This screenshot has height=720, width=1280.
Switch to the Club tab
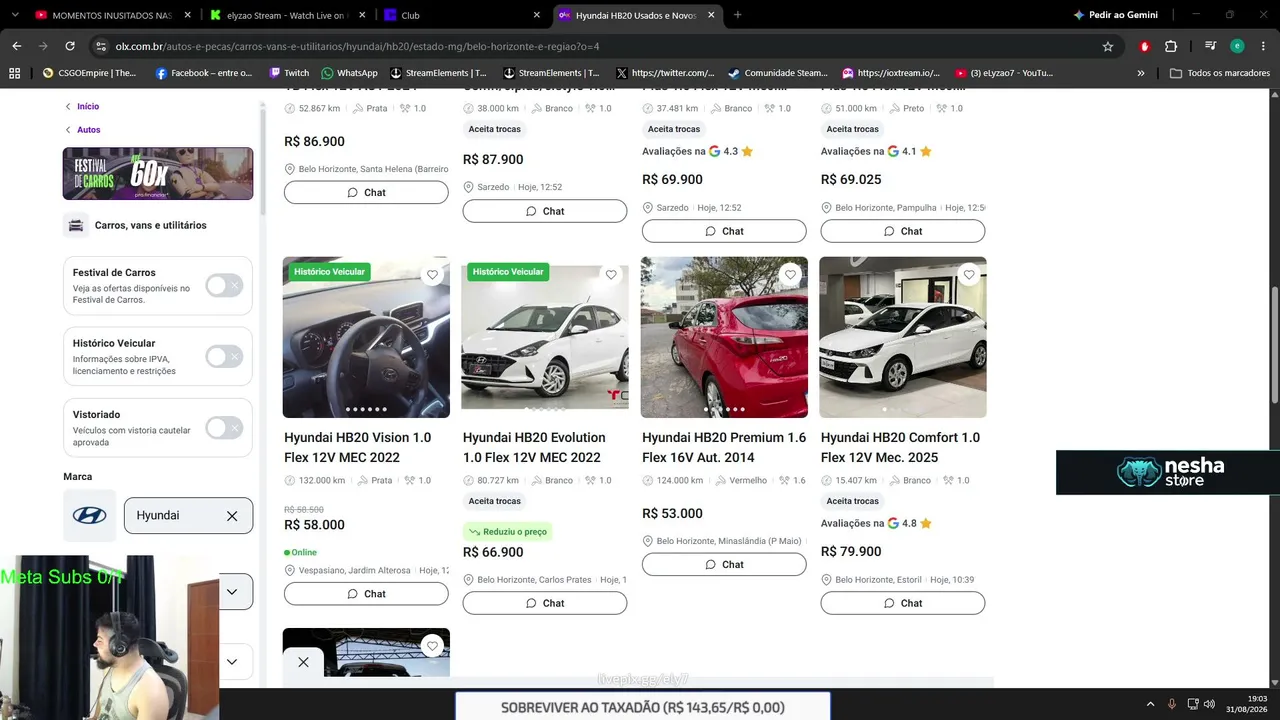460,15
